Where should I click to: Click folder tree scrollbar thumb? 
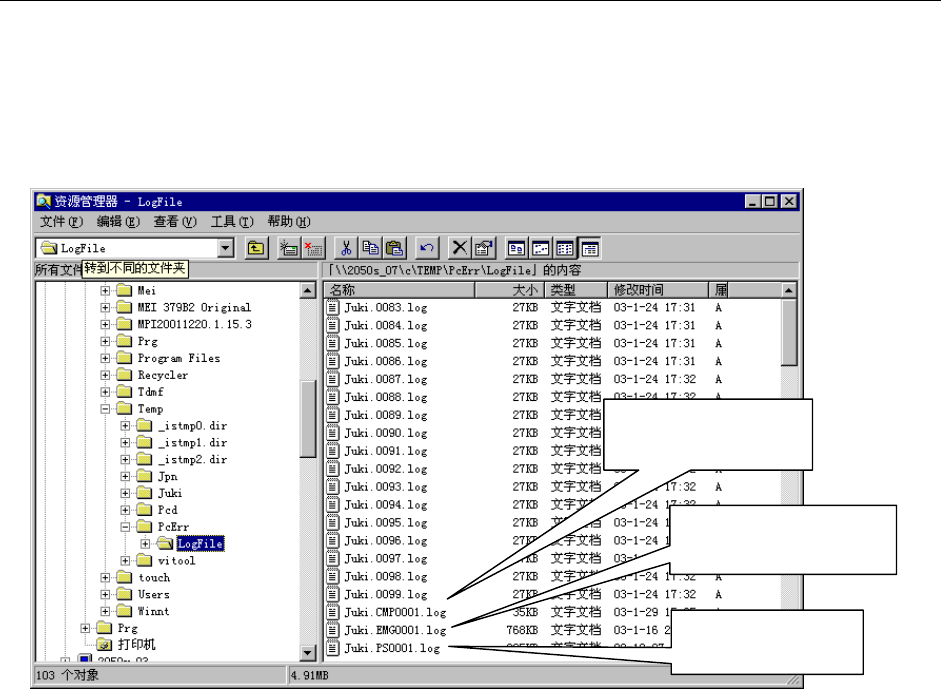pyautogui.click(x=307, y=419)
